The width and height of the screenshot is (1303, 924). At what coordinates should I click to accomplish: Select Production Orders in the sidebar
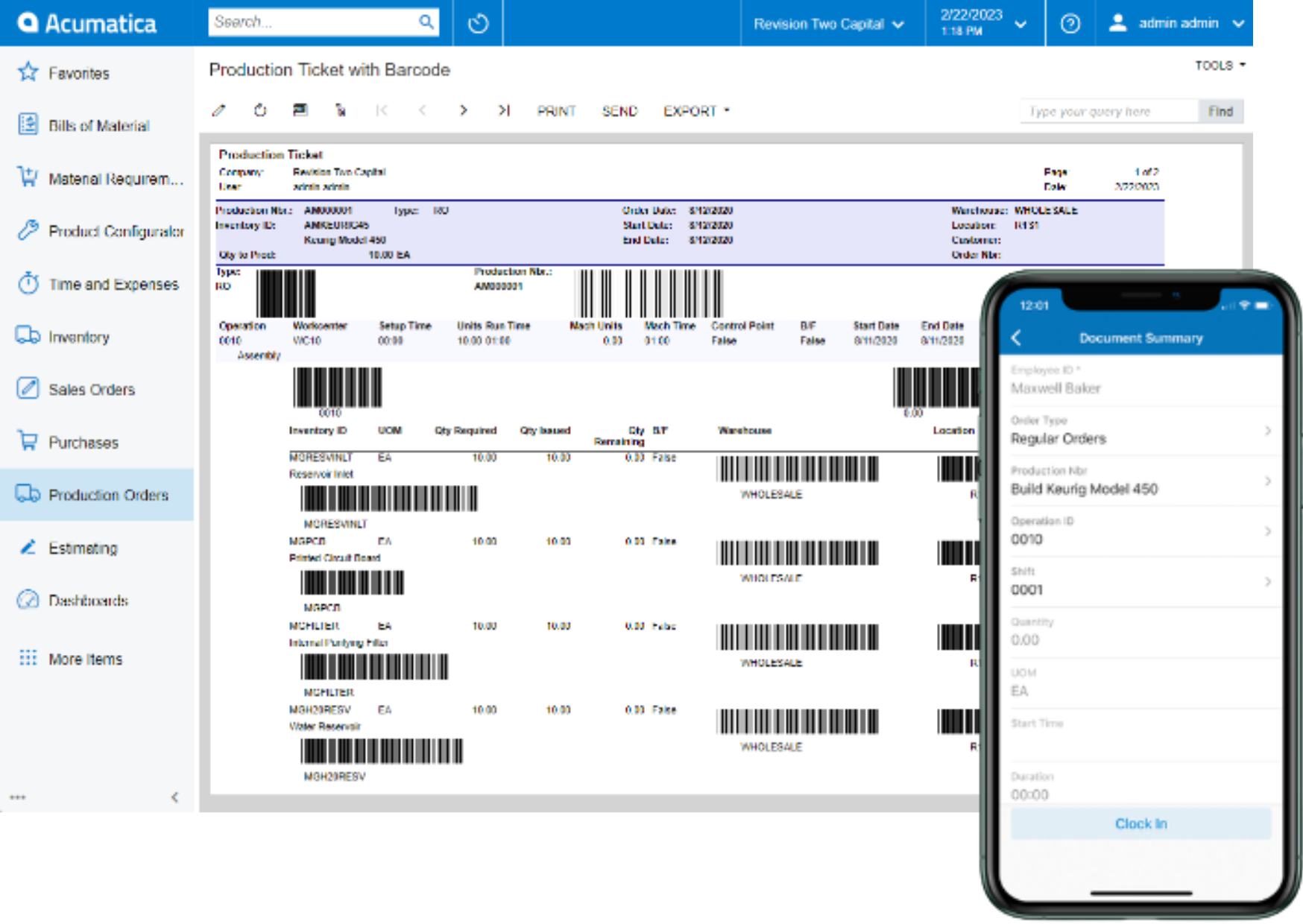coord(108,495)
